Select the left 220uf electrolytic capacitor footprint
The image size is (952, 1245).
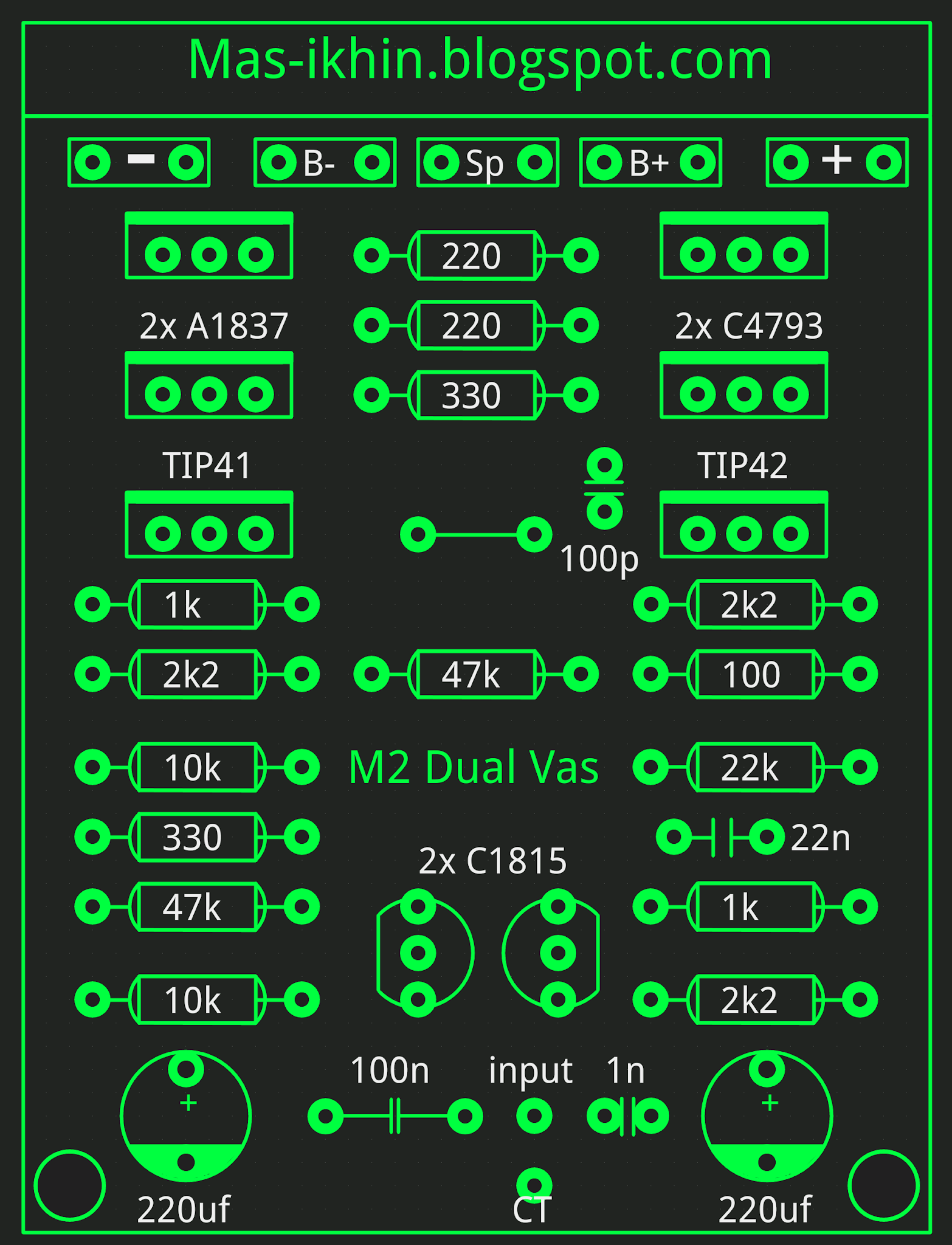point(186,1116)
